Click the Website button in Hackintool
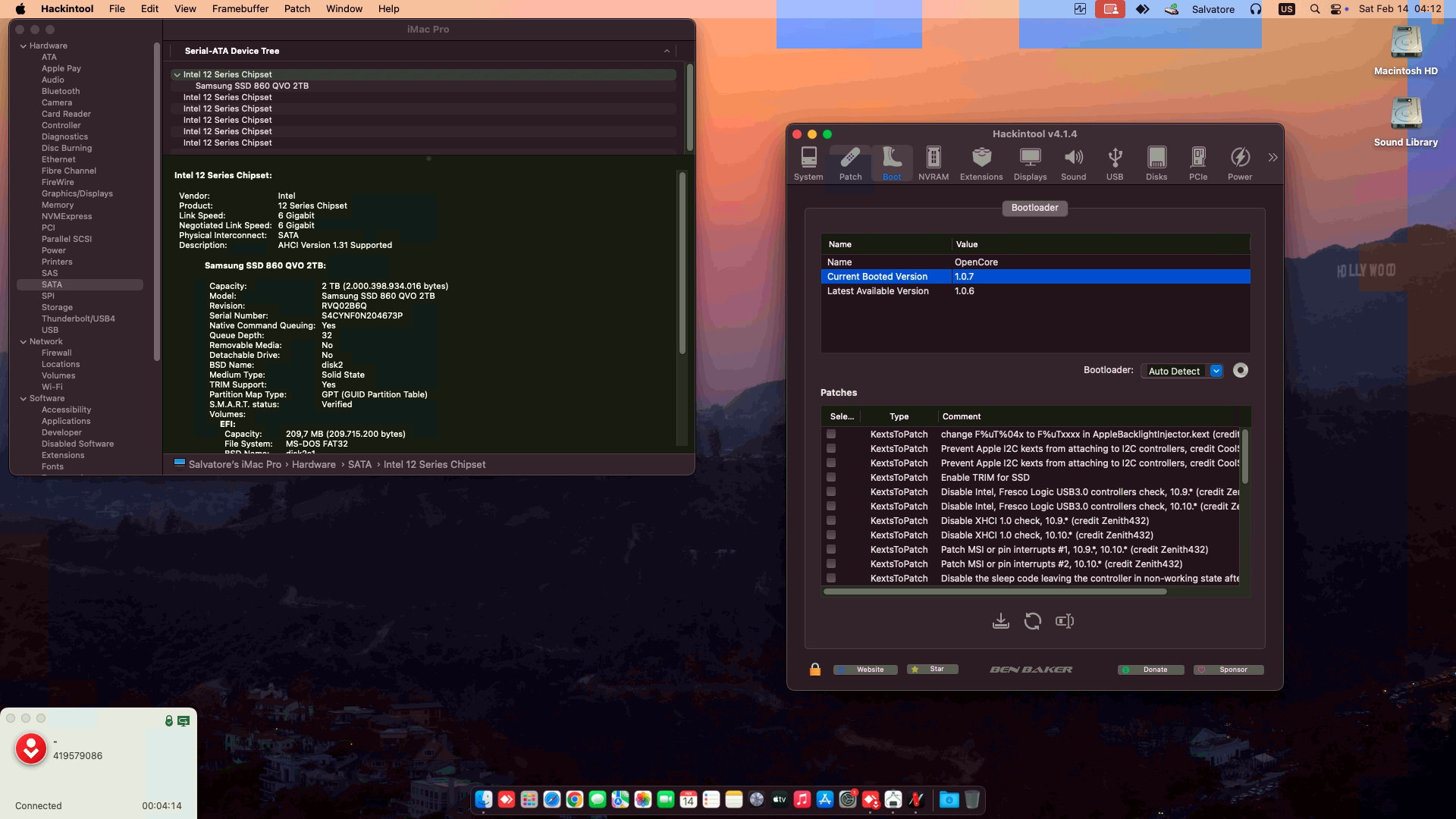Image resolution: width=1456 pixels, height=819 pixels. click(865, 670)
